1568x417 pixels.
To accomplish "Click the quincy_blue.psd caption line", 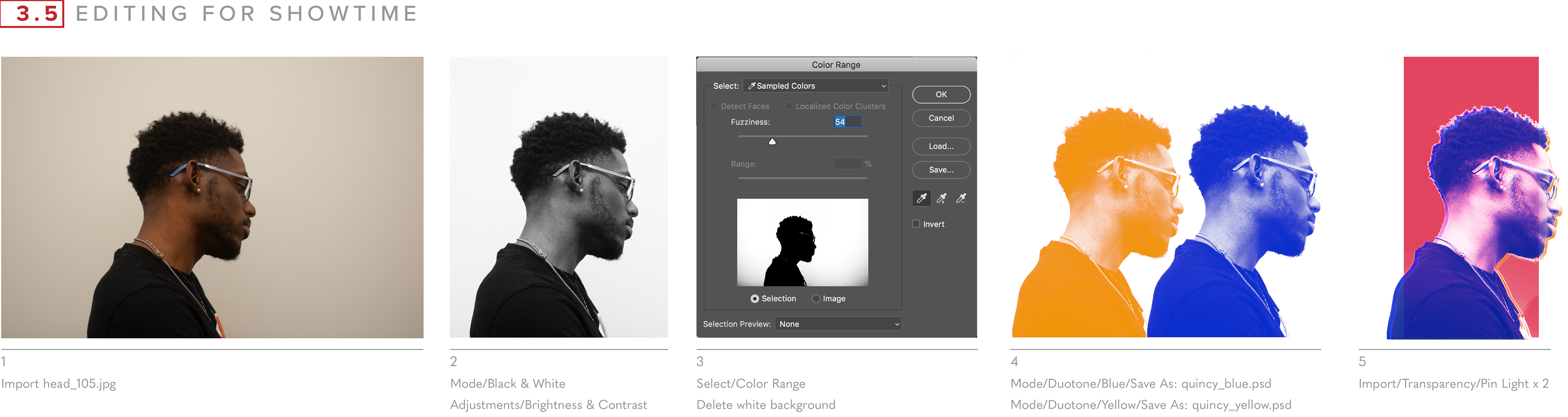I will [x=1141, y=384].
